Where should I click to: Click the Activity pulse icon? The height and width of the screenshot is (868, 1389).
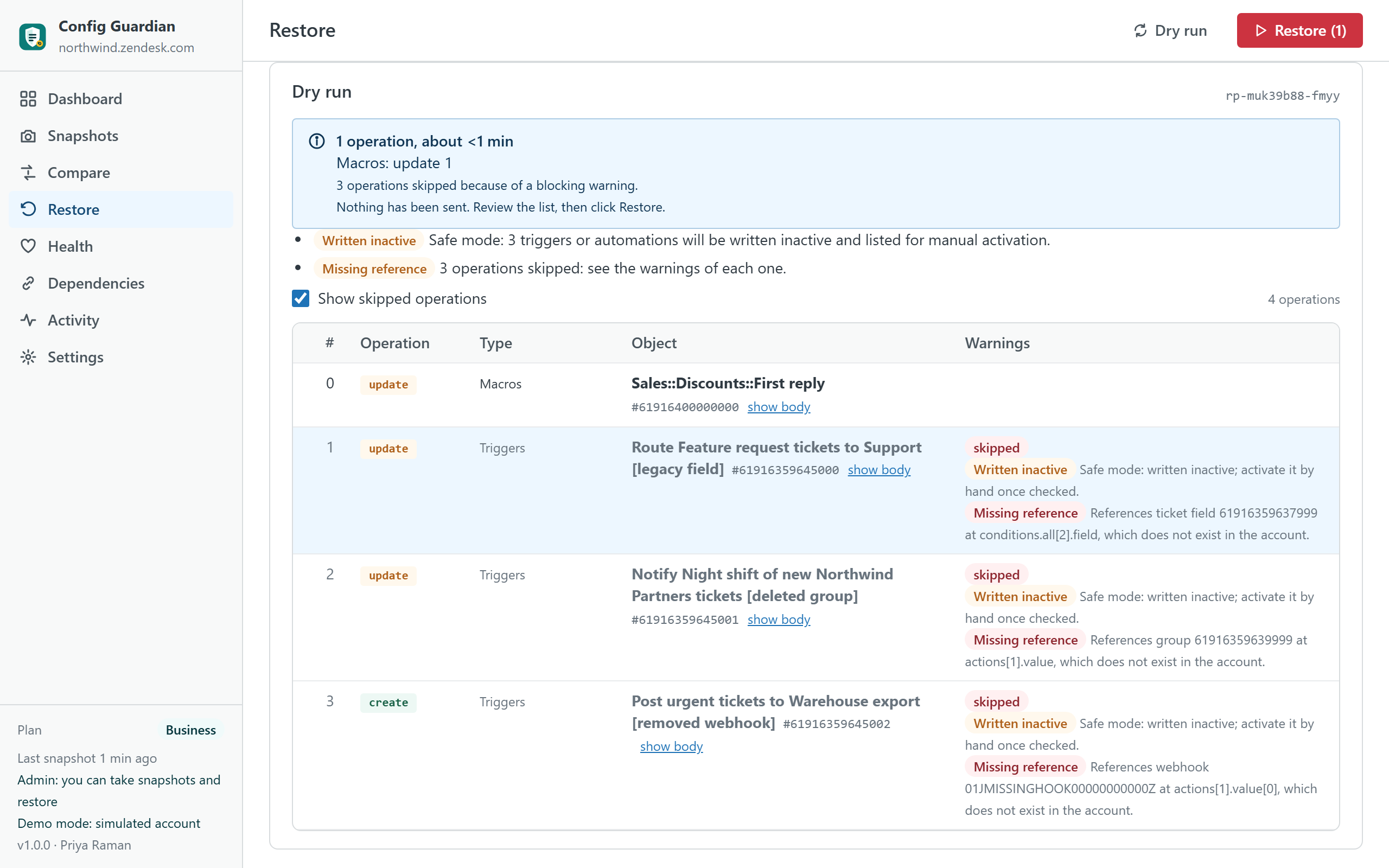[28, 320]
